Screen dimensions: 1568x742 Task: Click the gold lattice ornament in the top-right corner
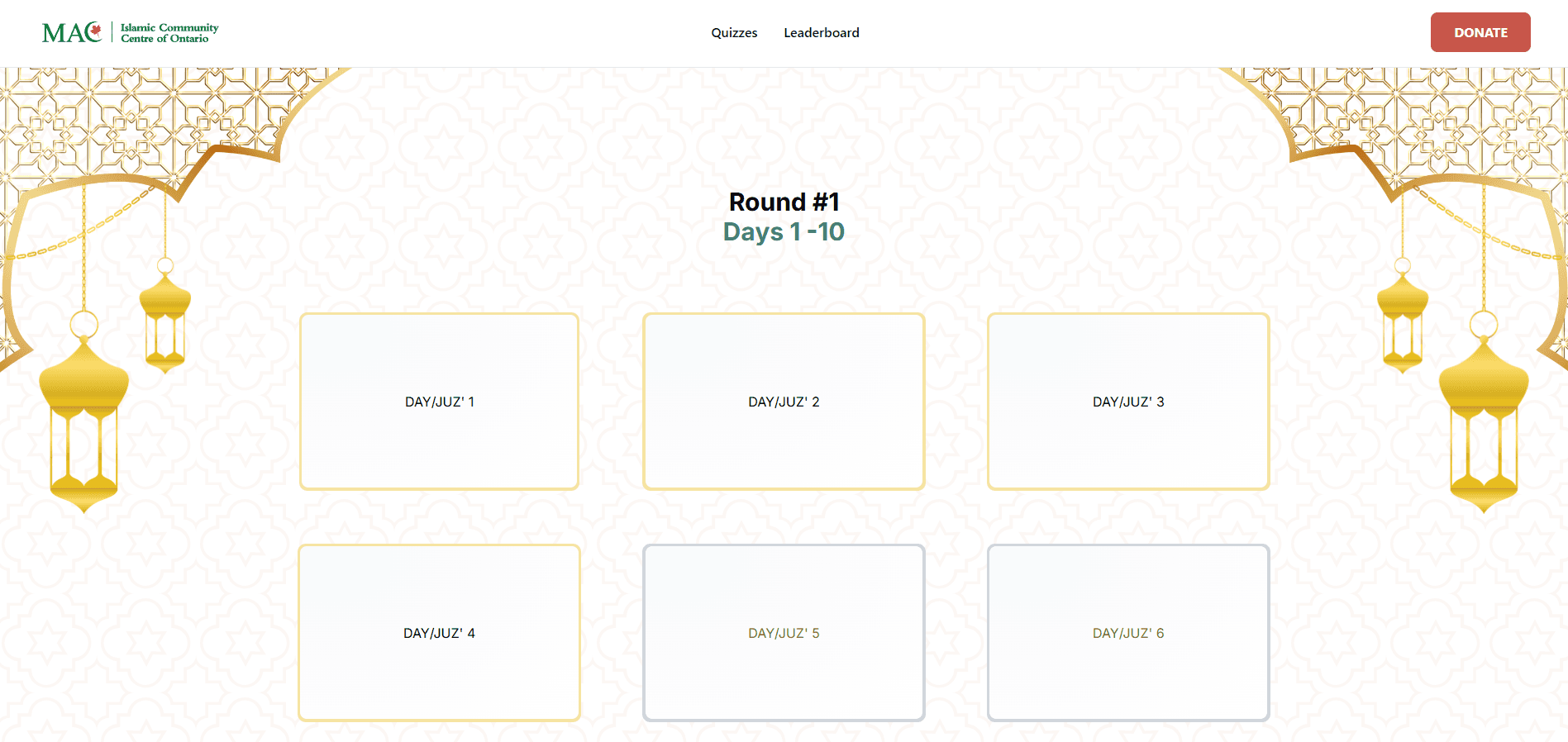tap(1405, 124)
